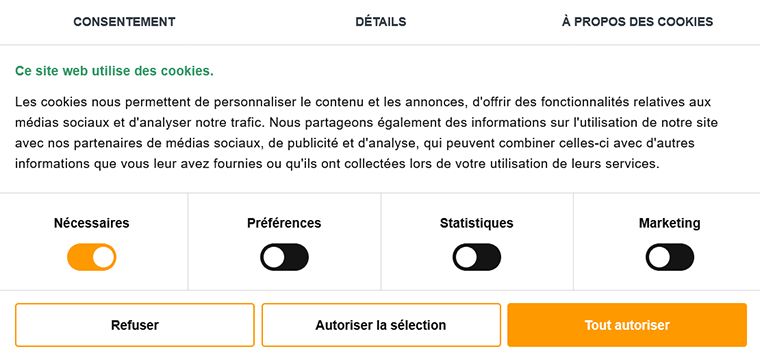The height and width of the screenshot is (362, 760).
Task: Switch to the Détails tab
Action: pos(380,22)
